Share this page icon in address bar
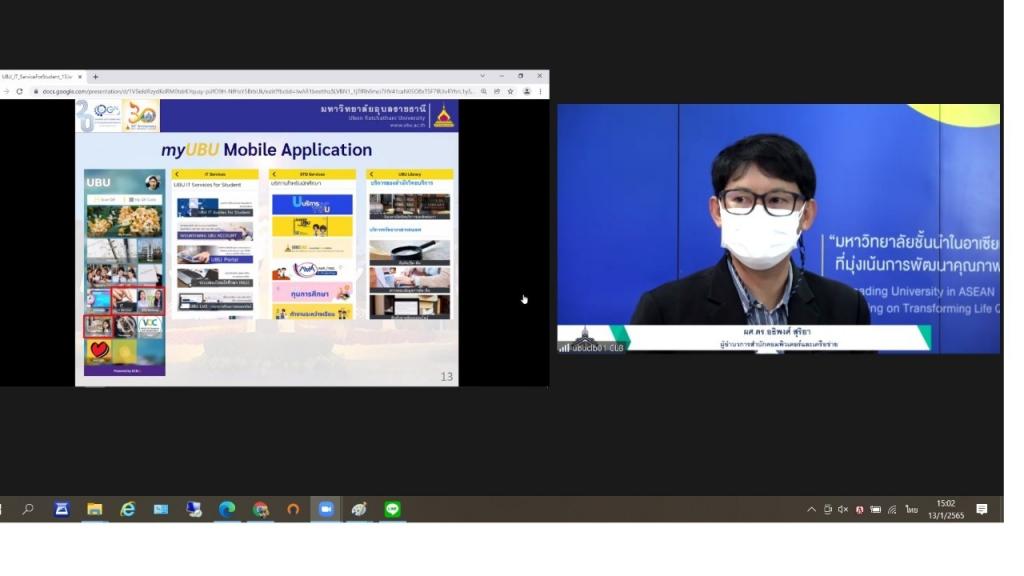Screen dimensions: 1024x576 point(497,91)
